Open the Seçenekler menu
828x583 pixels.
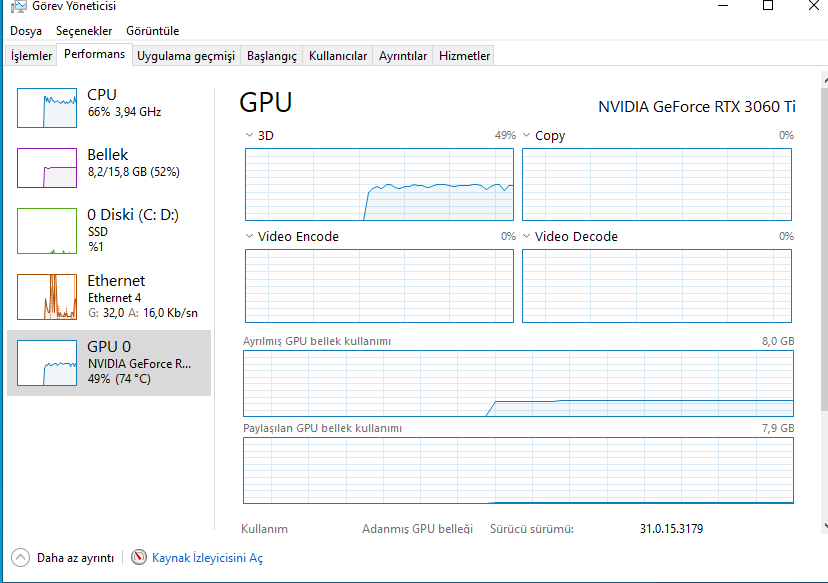(x=84, y=31)
